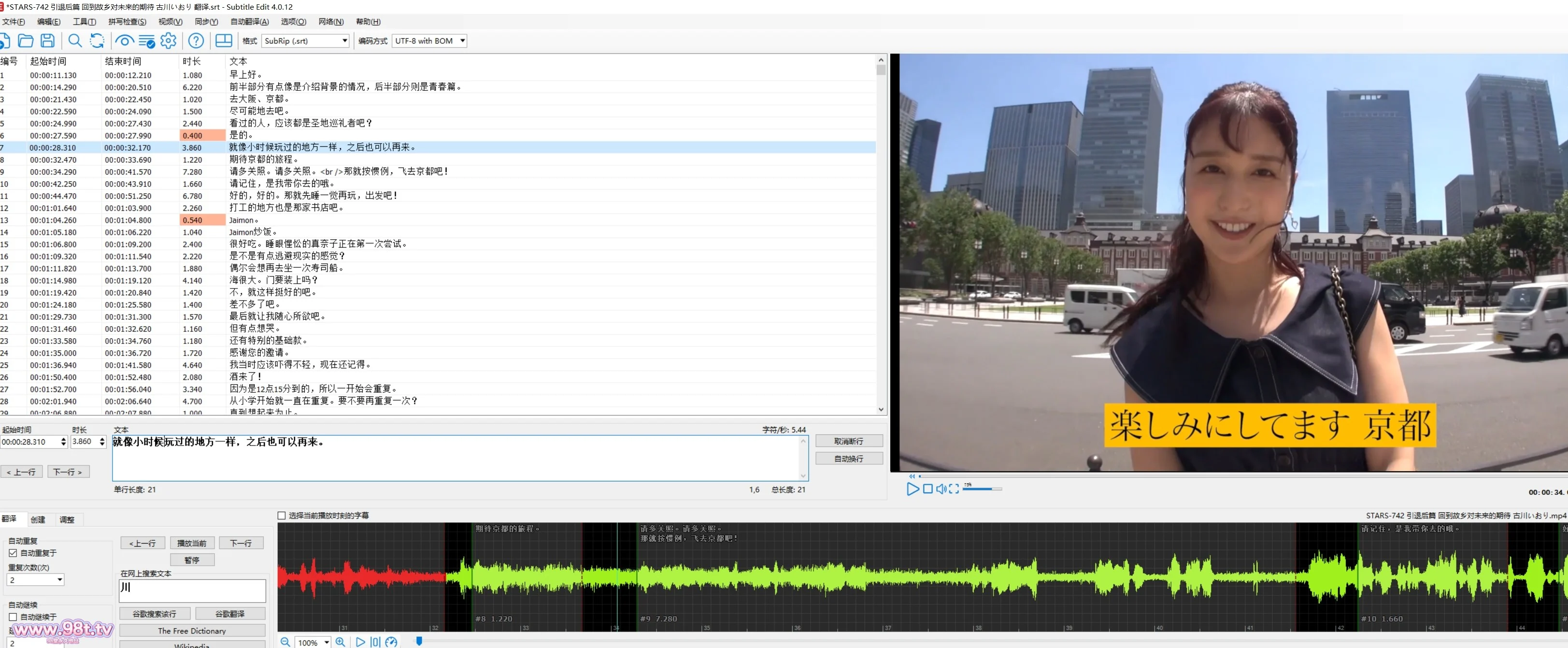Click the 自动换行 button
The image size is (1568, 648).
pyautogui.click(x=849, y=459)
